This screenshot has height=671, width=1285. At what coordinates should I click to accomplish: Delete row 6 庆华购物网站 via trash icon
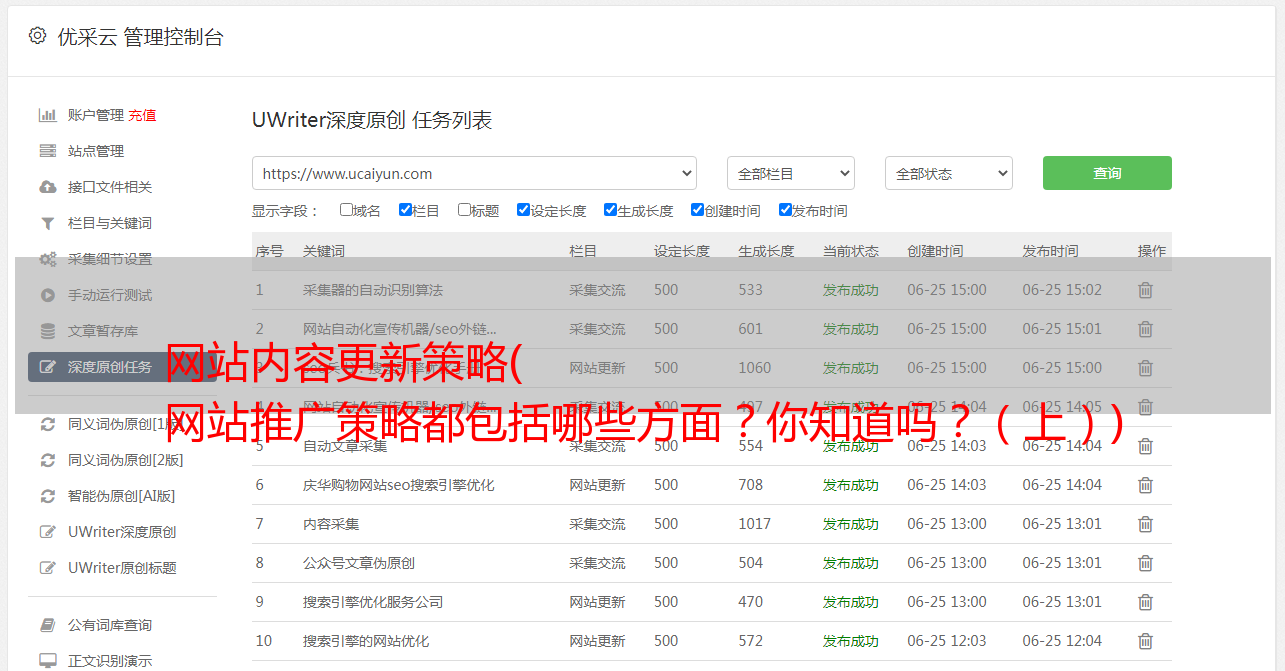click(x=1146, y=485)
